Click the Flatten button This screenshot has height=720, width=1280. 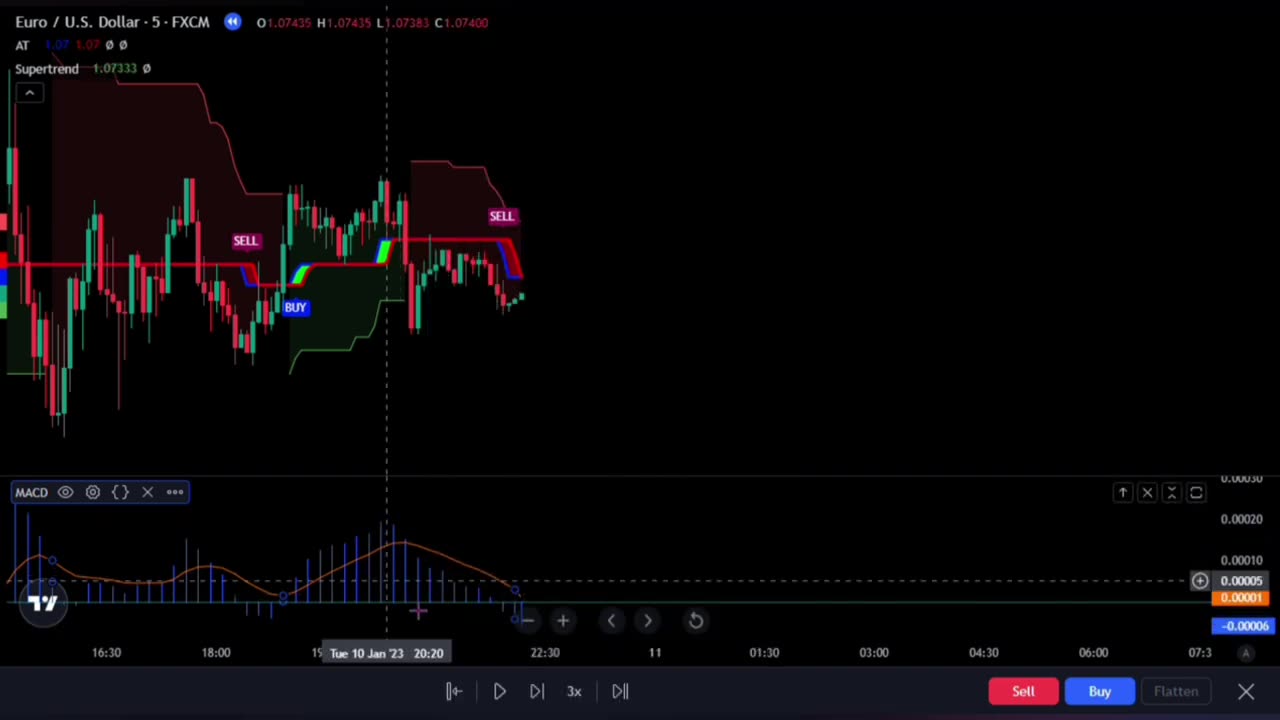tap(1176, 691)
